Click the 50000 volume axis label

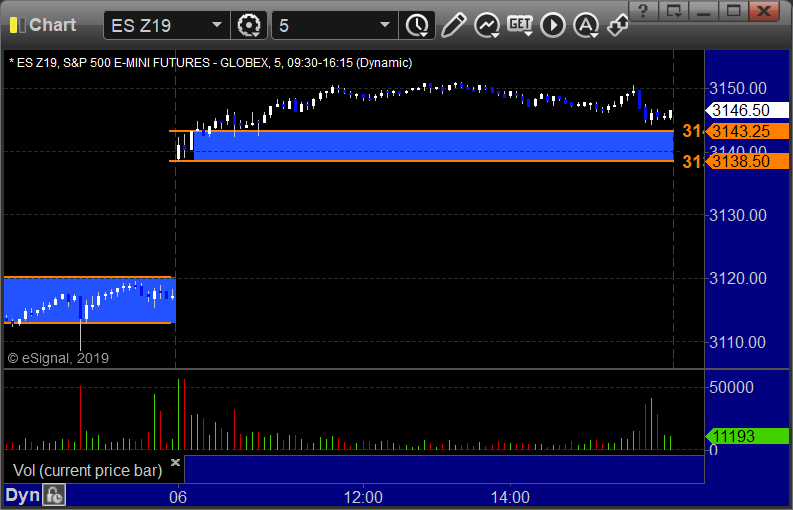tap(731, 388)
